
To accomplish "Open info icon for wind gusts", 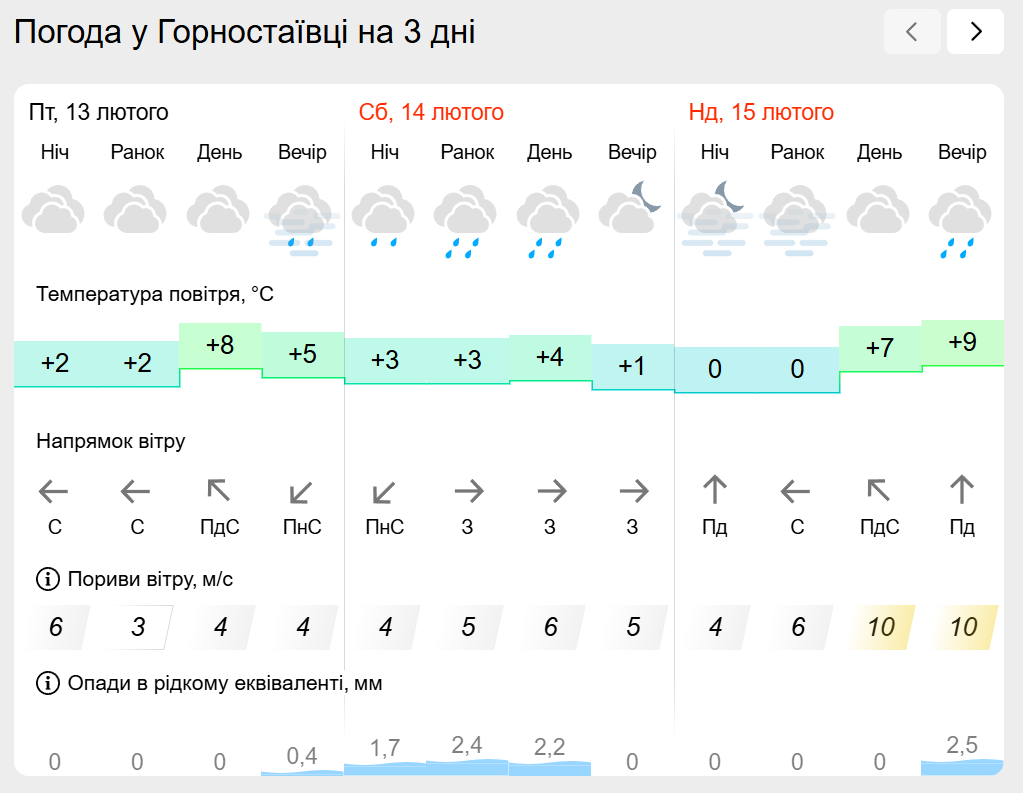I will [x=47, y=579].
